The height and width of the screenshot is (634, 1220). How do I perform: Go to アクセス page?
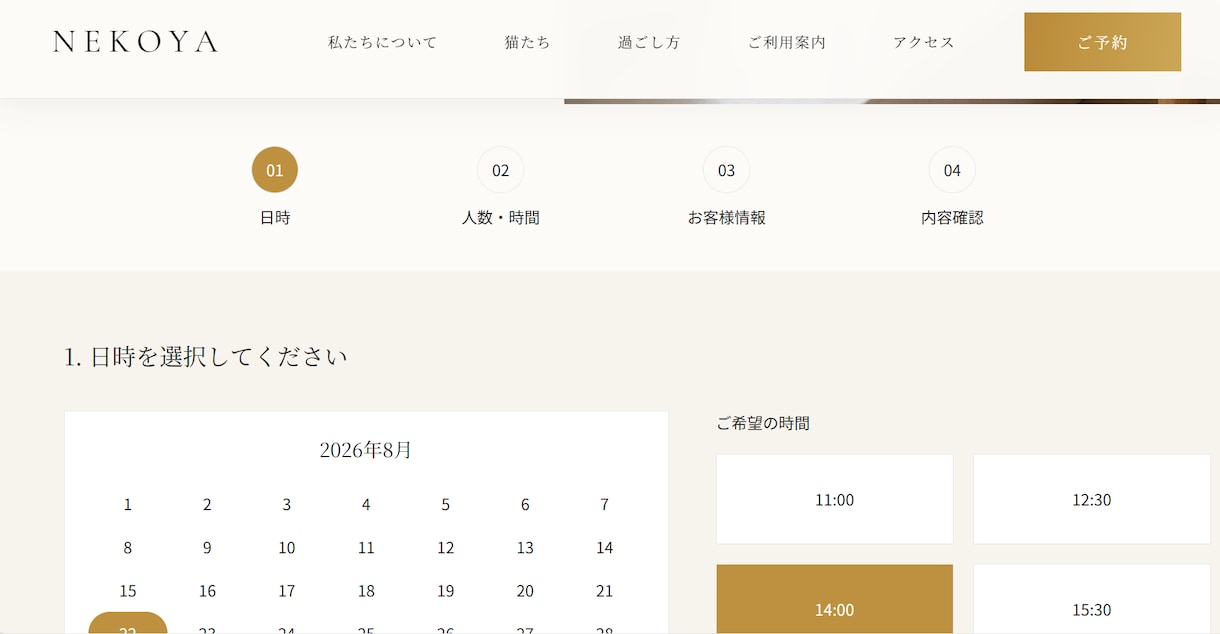(x=924, y=42)
